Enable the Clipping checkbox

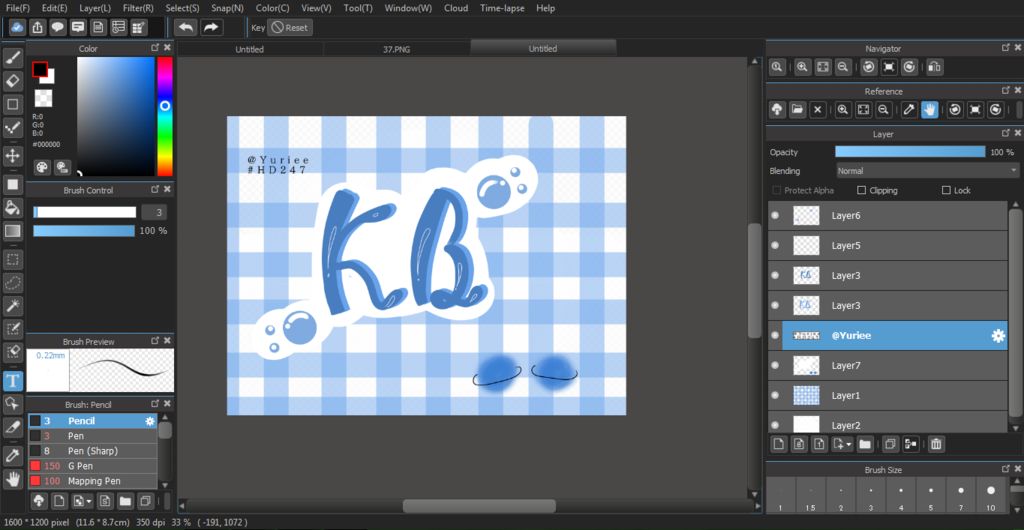pyautogui.click(x=861, y=191)
